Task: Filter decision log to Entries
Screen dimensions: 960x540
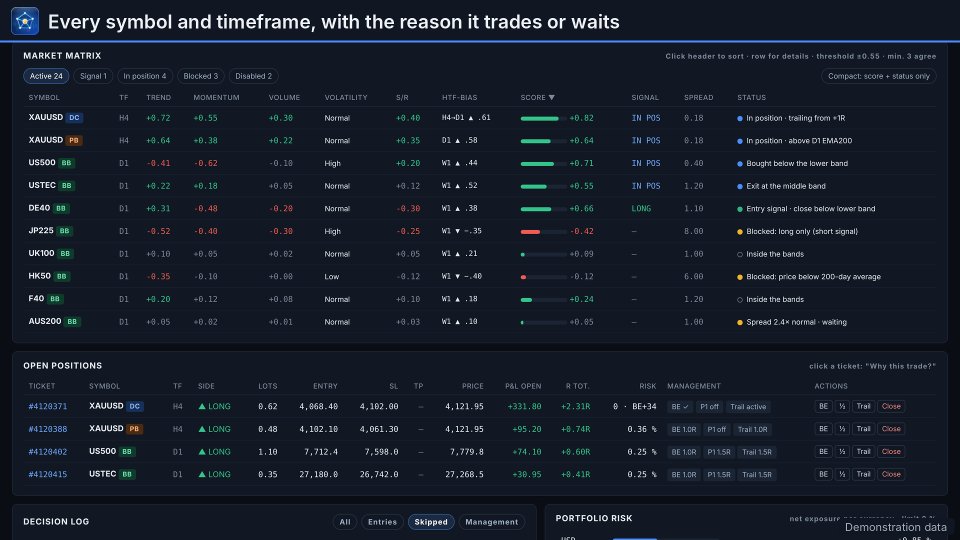Action: coord(382,522)
